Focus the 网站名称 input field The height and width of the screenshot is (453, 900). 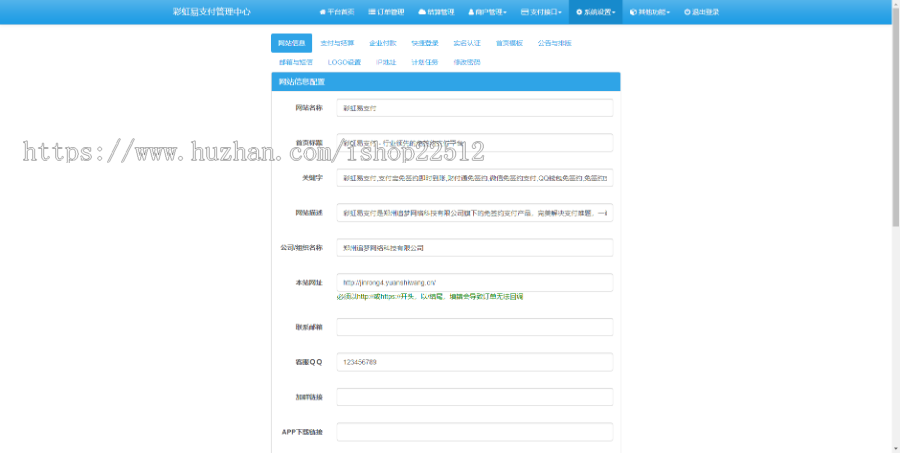(475, 108)
